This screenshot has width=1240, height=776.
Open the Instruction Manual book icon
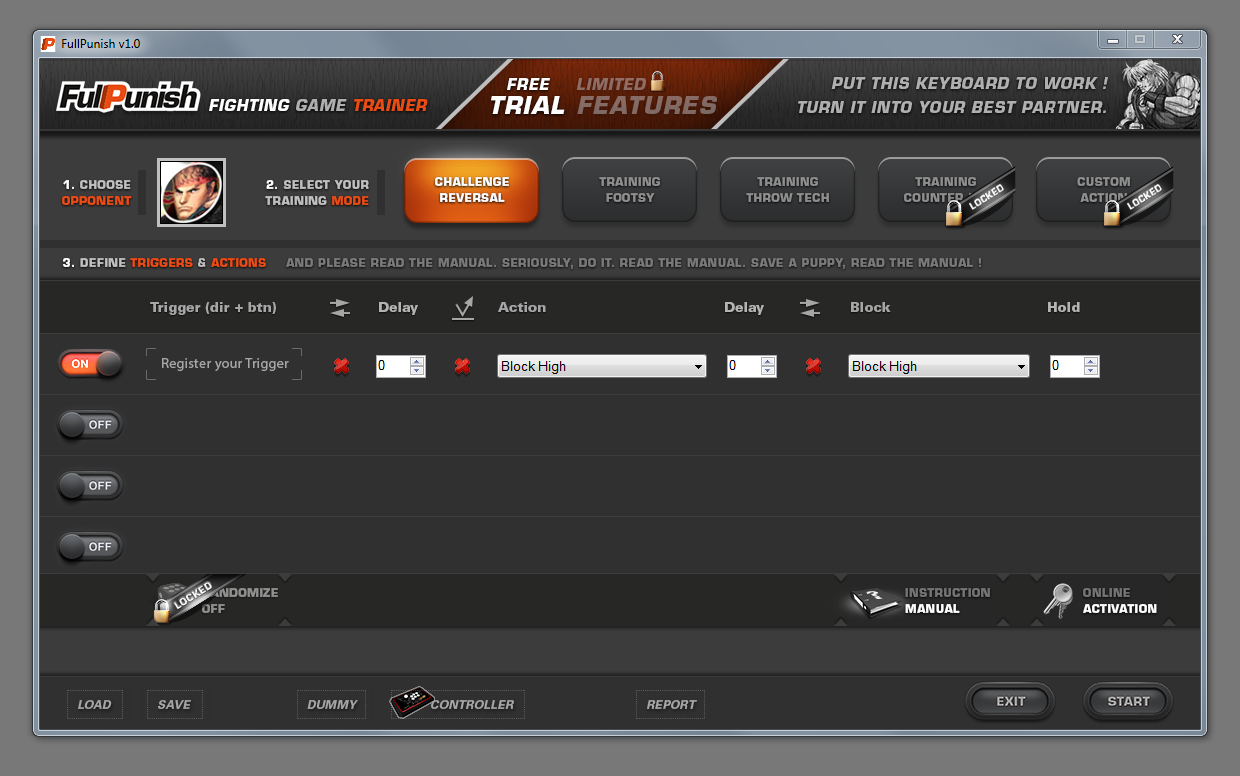[x=872, y=601]
